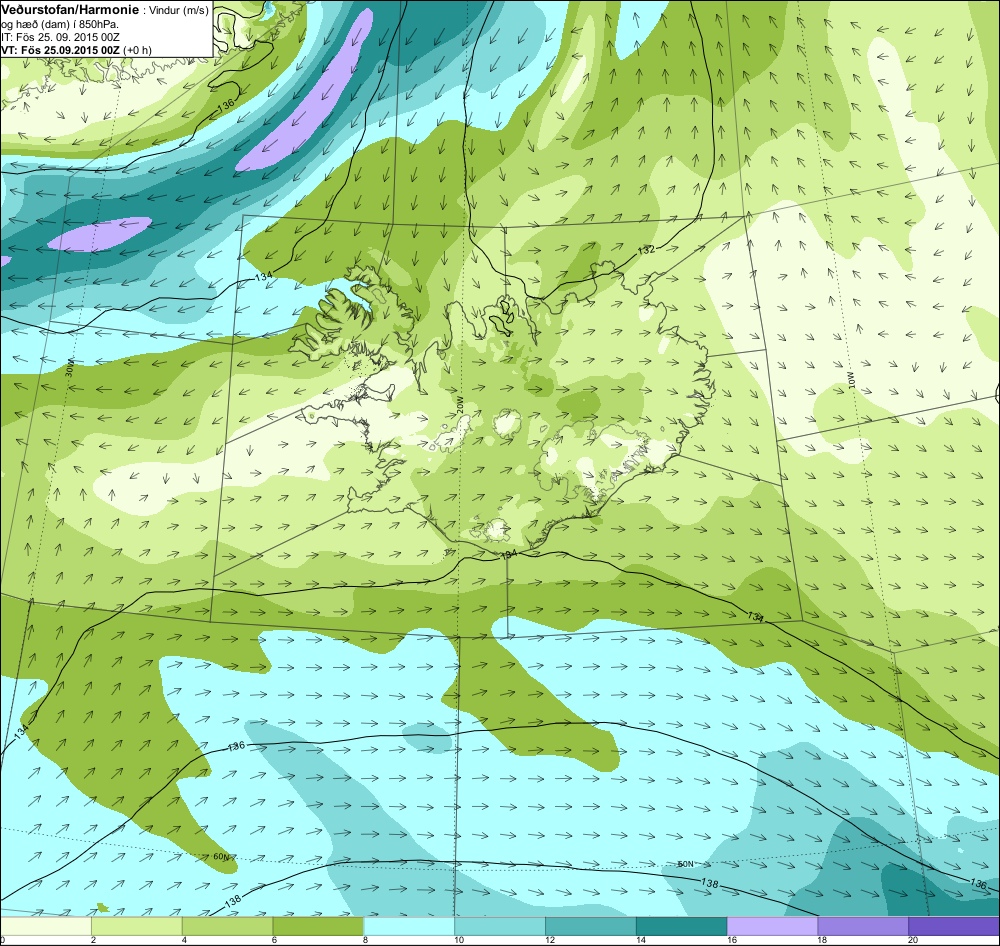The height and width of the screenshot is (946, 1000).
Task: Click the 16–18 m/s lilac legend swatch
Action: click(x=772, y=926)
